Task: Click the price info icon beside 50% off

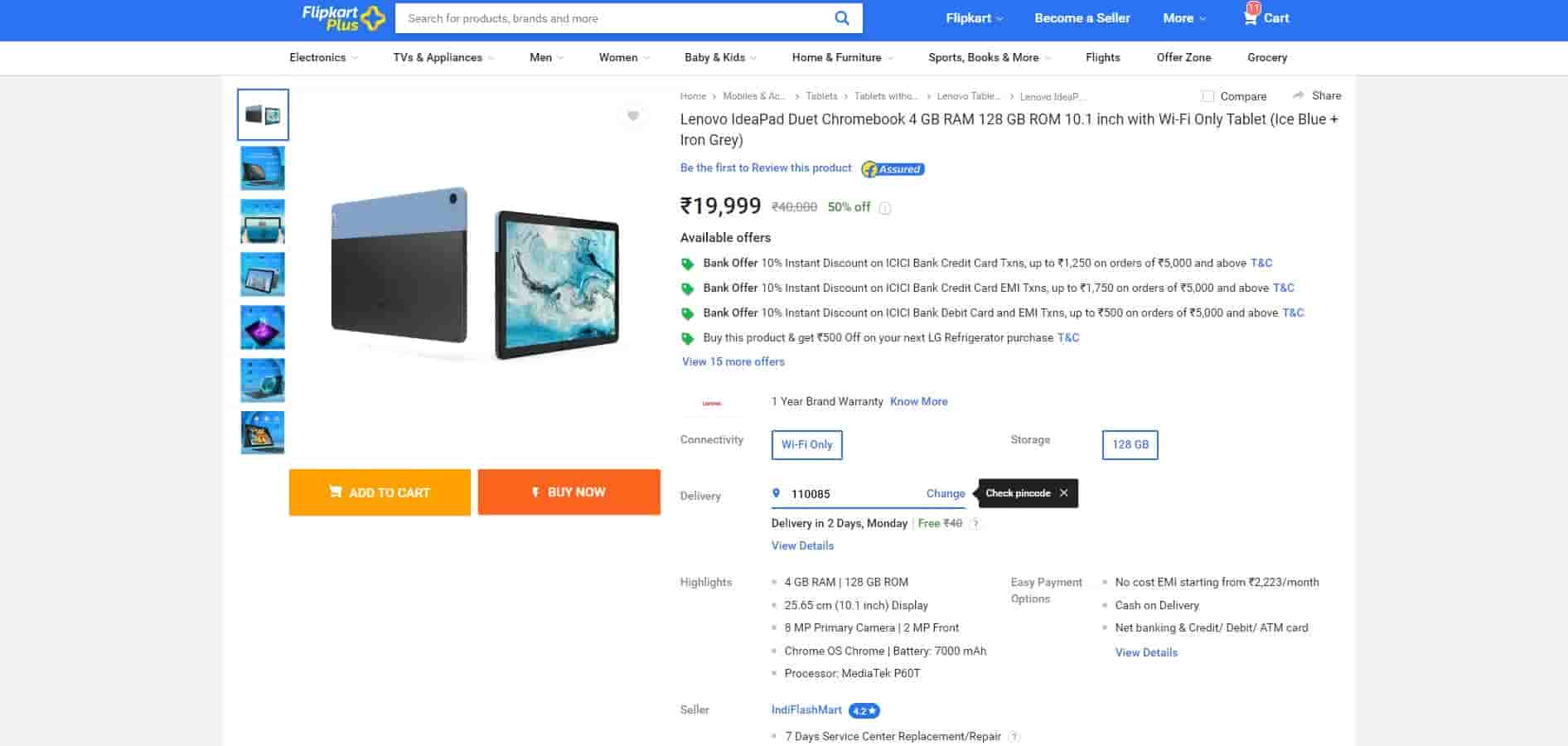Action: coord(885,208)
